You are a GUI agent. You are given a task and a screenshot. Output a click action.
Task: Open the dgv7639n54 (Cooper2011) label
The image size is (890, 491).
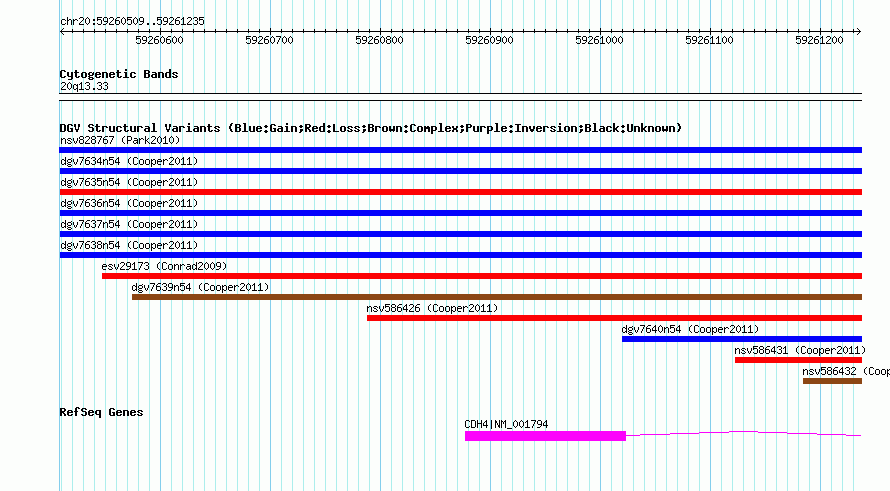pyautogui.click(x=200, y=287)
